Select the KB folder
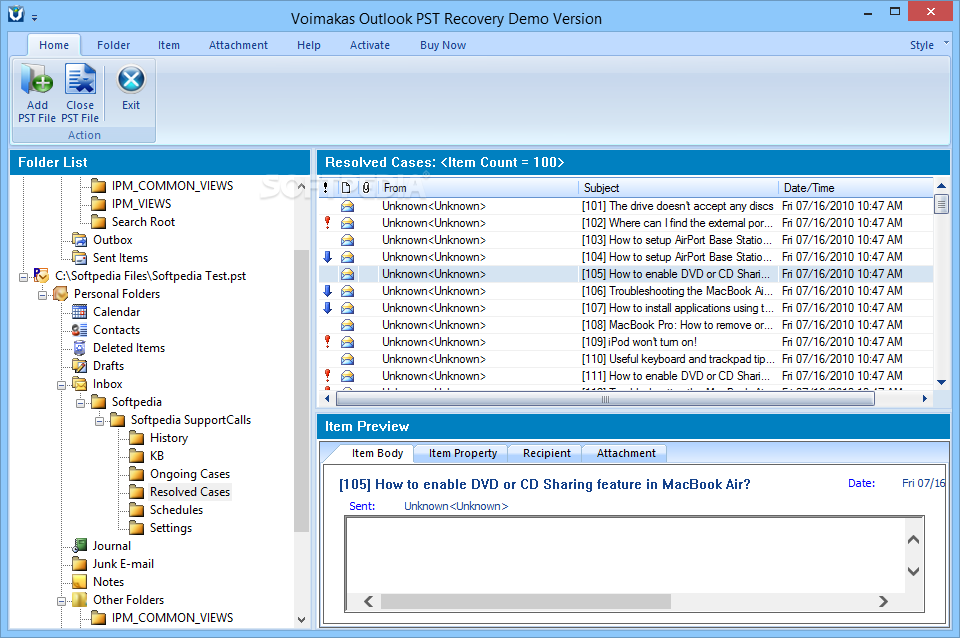This screenshot has height=638, width=960. point(157,456)
